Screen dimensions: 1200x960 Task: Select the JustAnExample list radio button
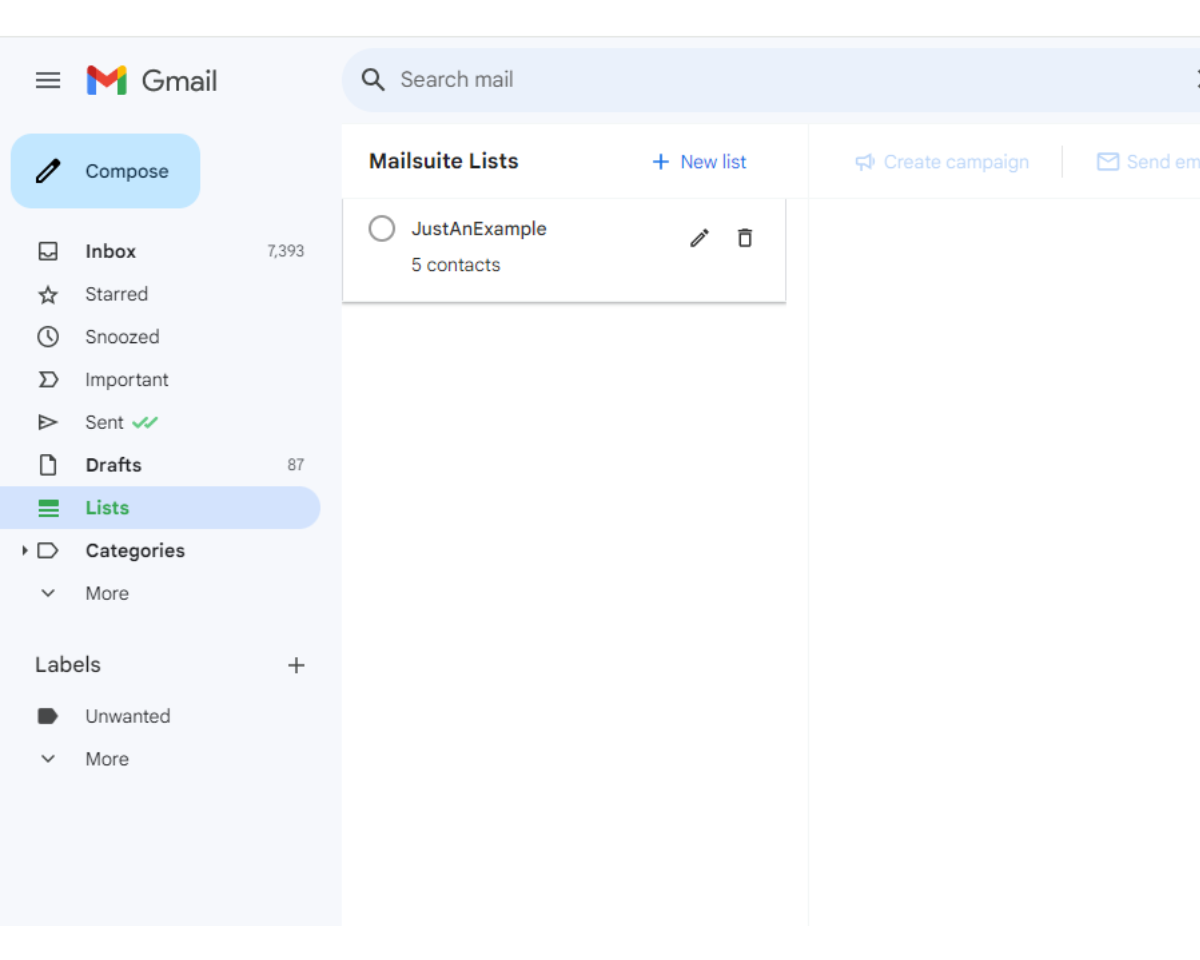click(x=382, y=229)
